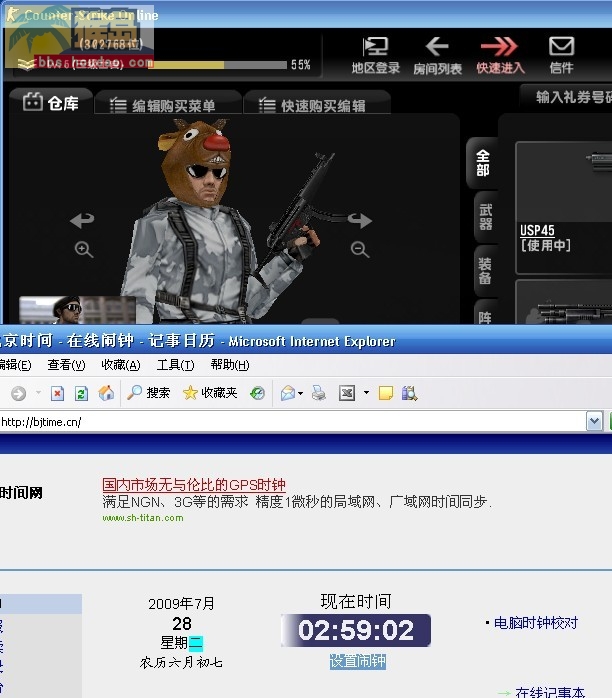Open the 收藏夹 favorites star button
This screenshot has height=698, width=612.
(x=210, y=393)
